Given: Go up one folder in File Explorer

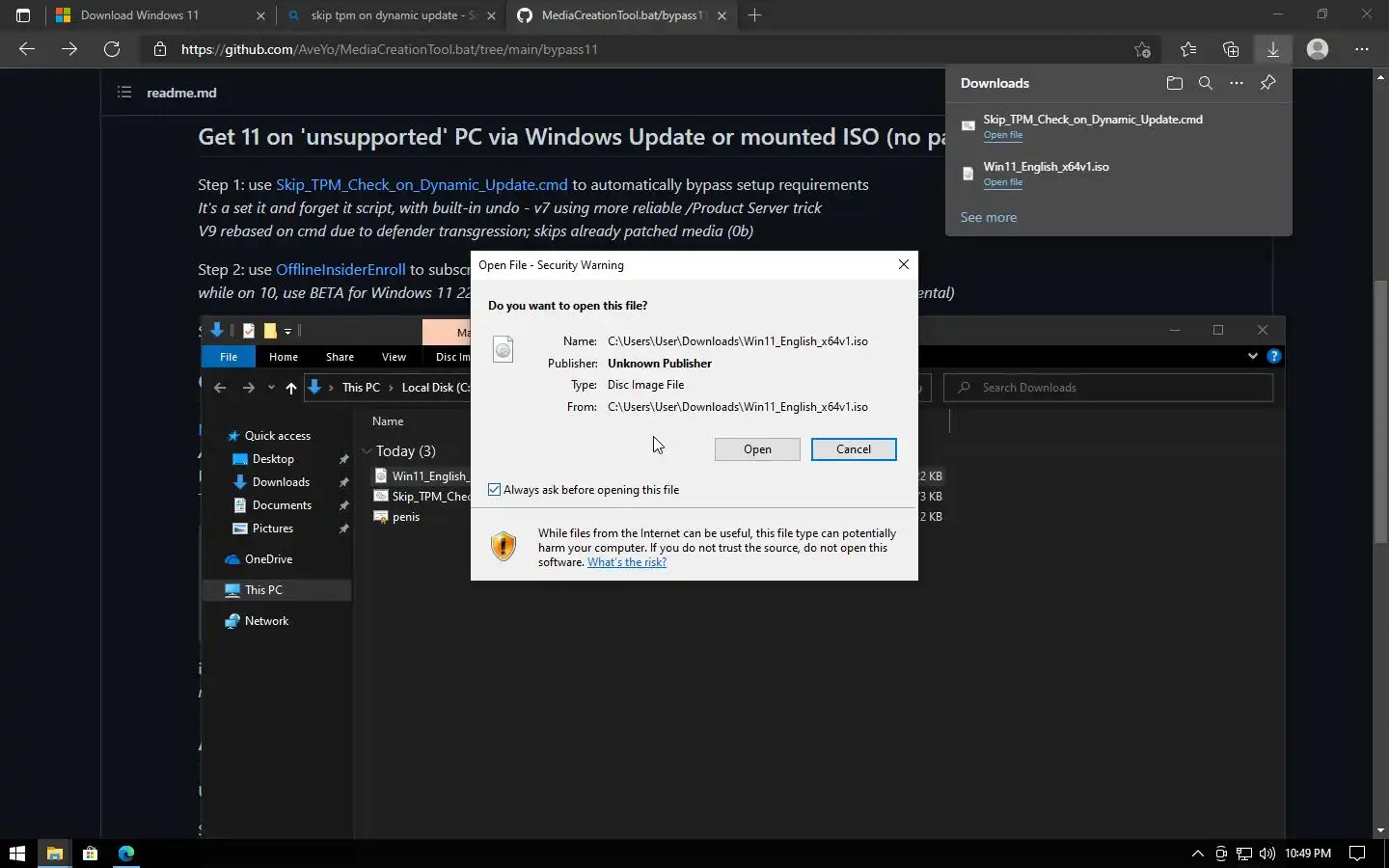Looking at the screenshot, I should [290, 388].
